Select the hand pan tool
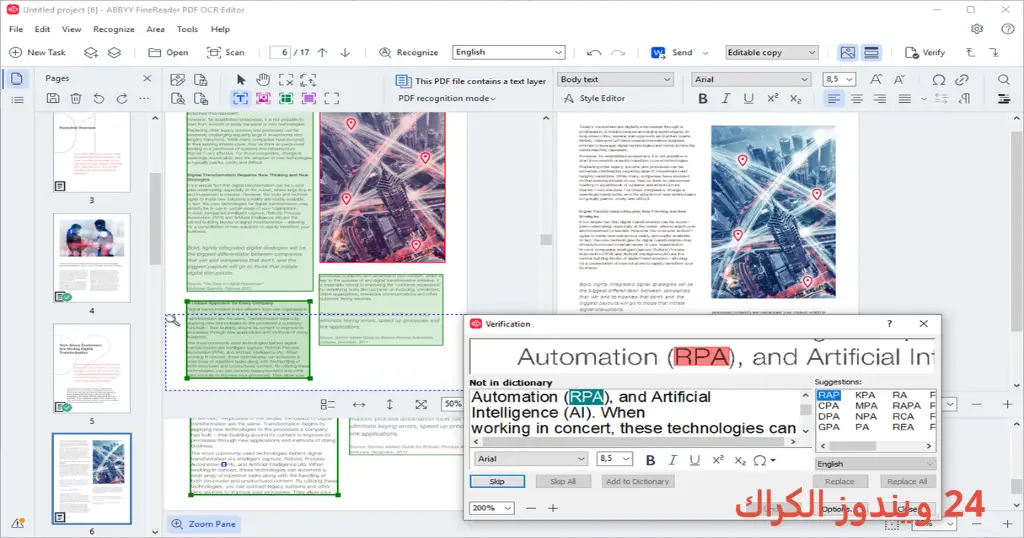This screenshot has height=538, width=1024. 263,80
